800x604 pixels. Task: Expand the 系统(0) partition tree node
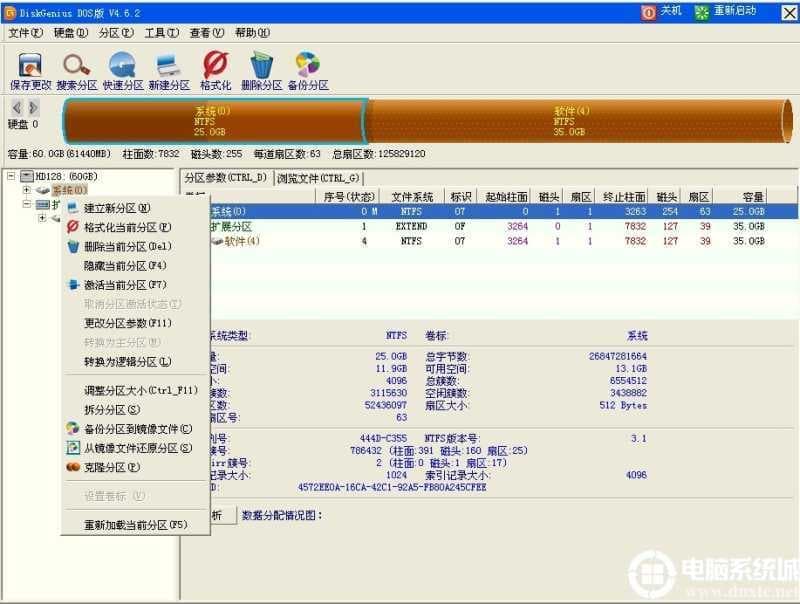pyautogui.click(x=26, y=190)
